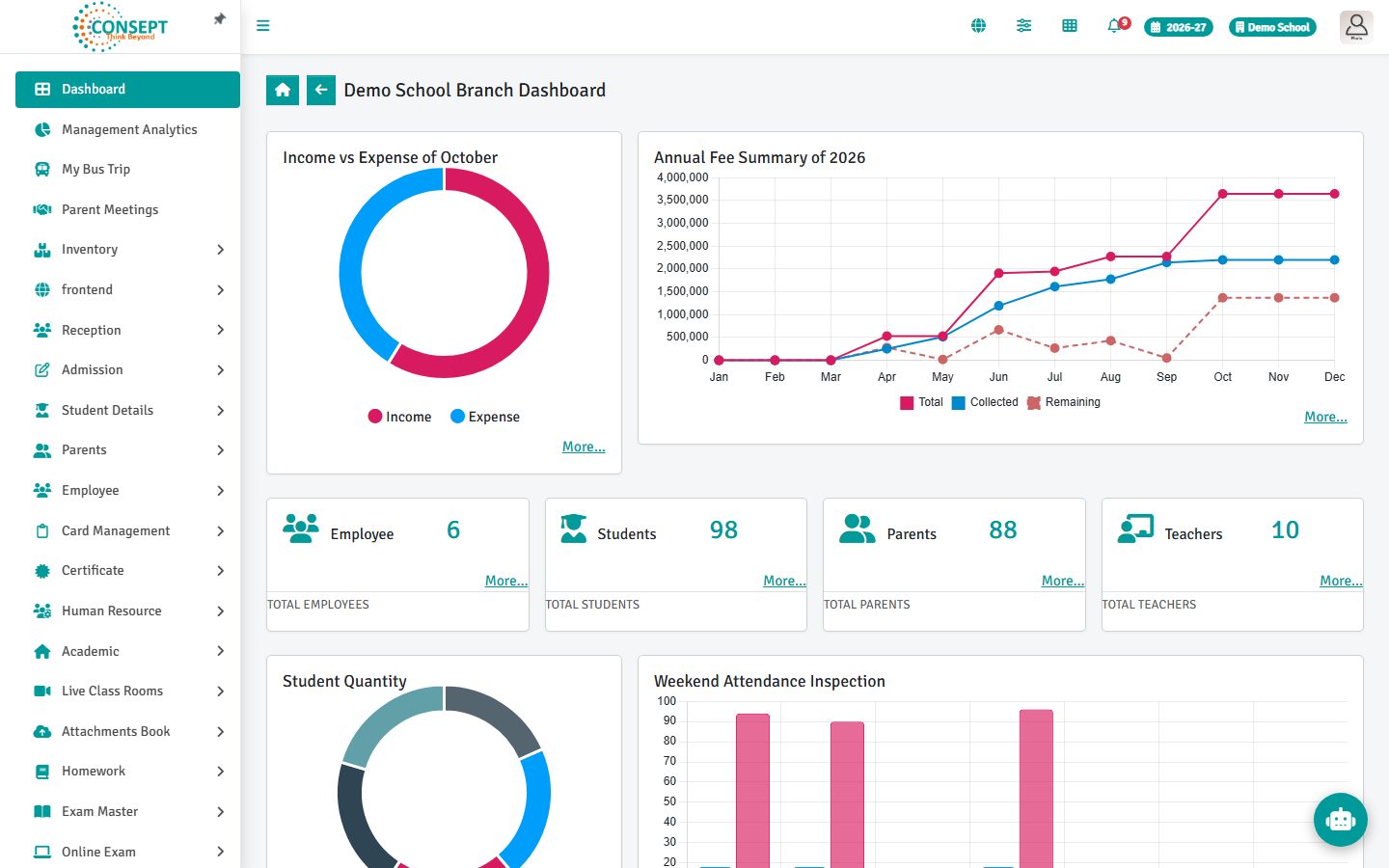Expand the Human Resource chevron

pos(220,611)
